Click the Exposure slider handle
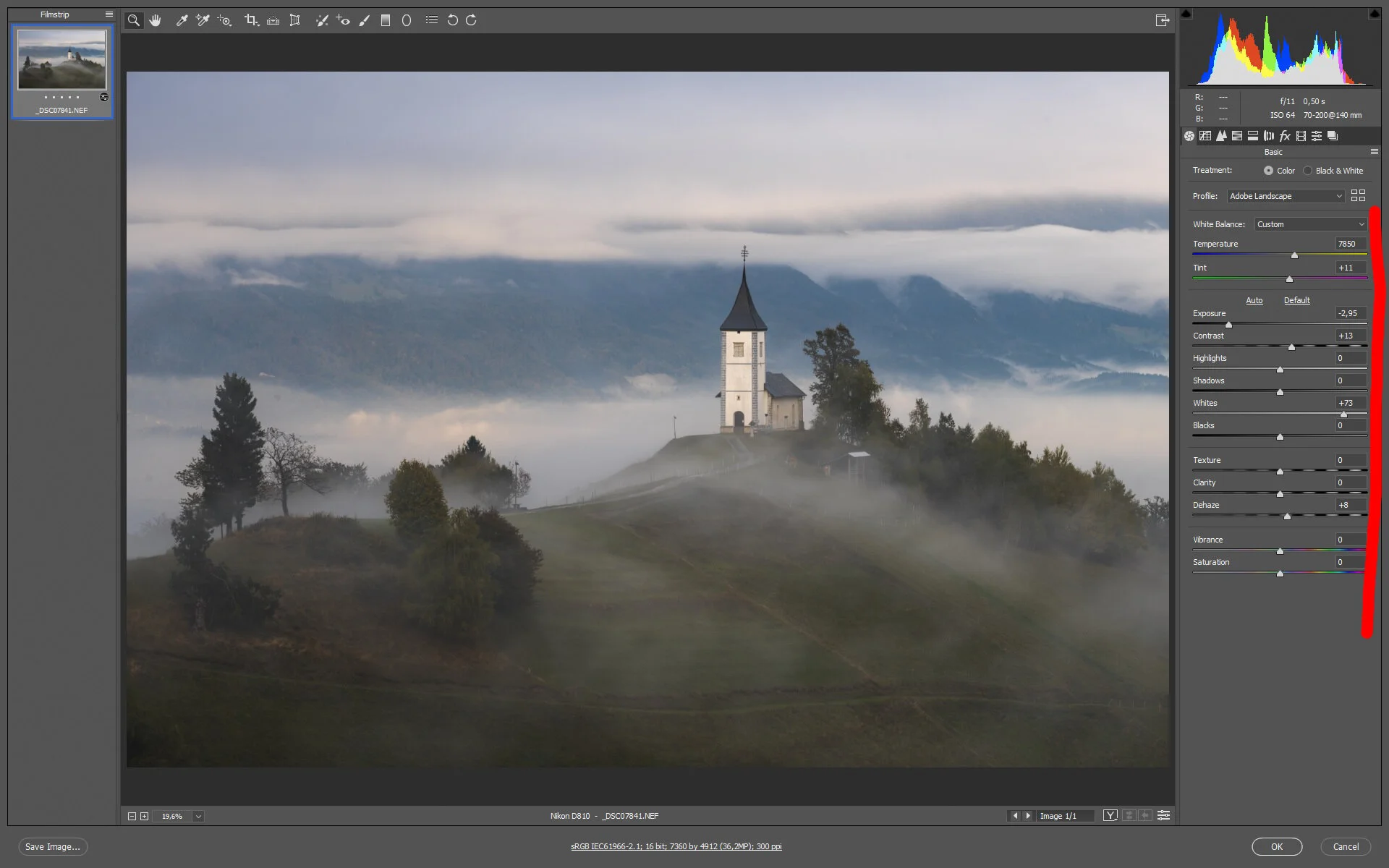1389x868 pixels. [1228, 325]
